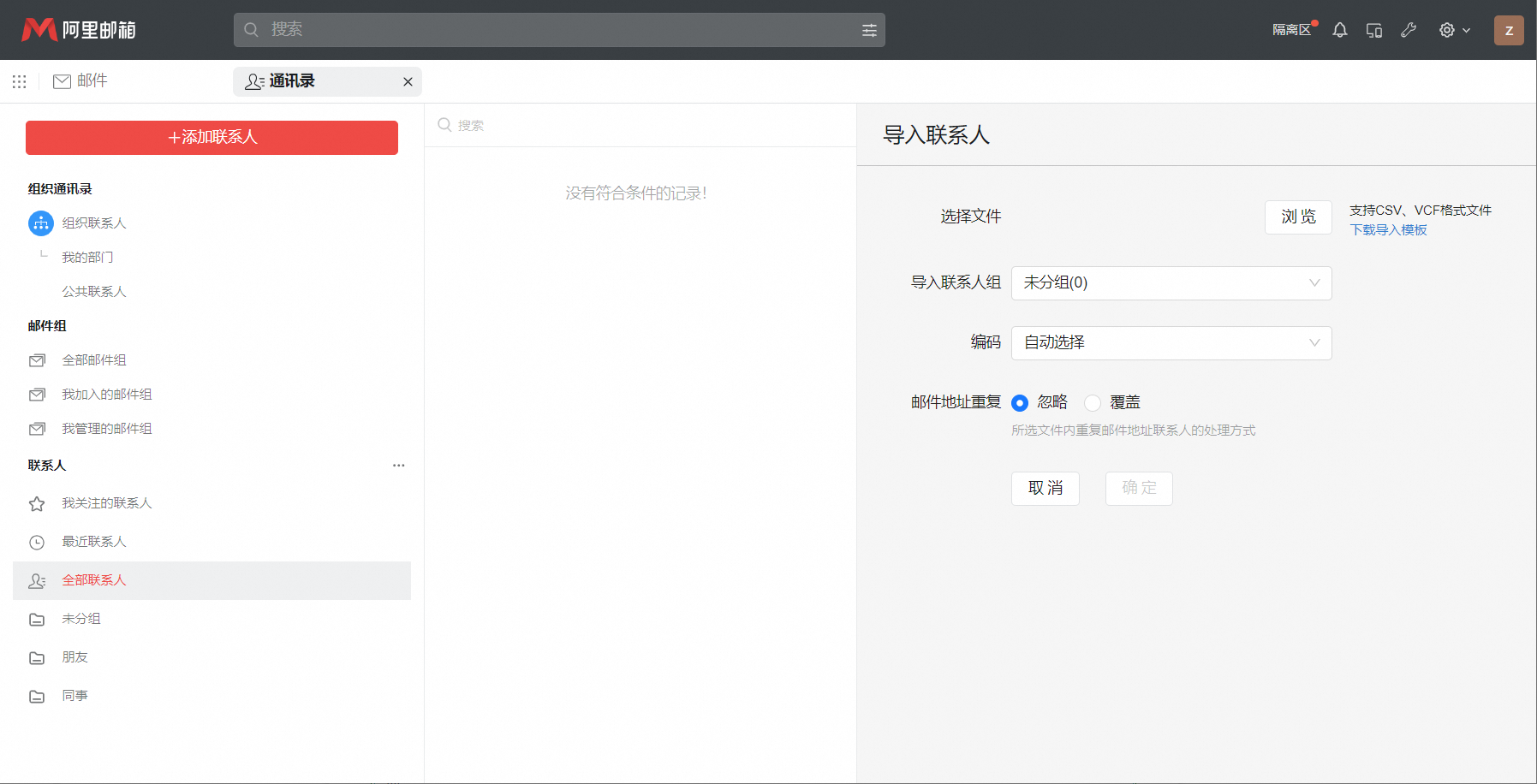Image resolution: width=1537 pixels, height=784 pixels.
Task: Click the contacts list search field
Action: 642,126
